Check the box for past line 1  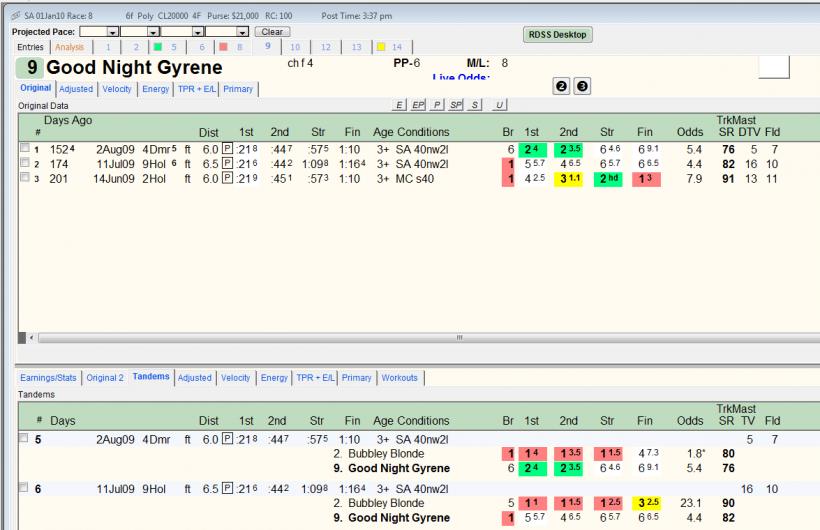click(x=25, y=148)
